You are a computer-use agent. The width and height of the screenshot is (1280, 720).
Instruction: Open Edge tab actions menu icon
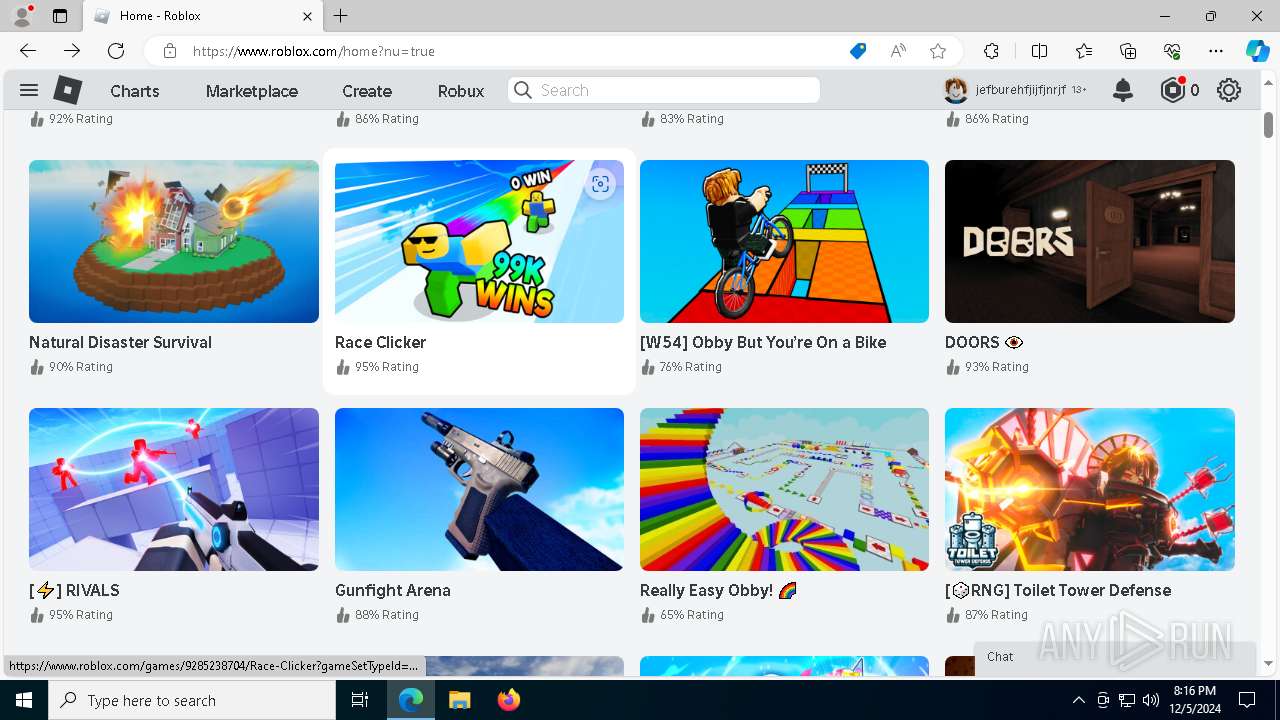tap(60, 16)
